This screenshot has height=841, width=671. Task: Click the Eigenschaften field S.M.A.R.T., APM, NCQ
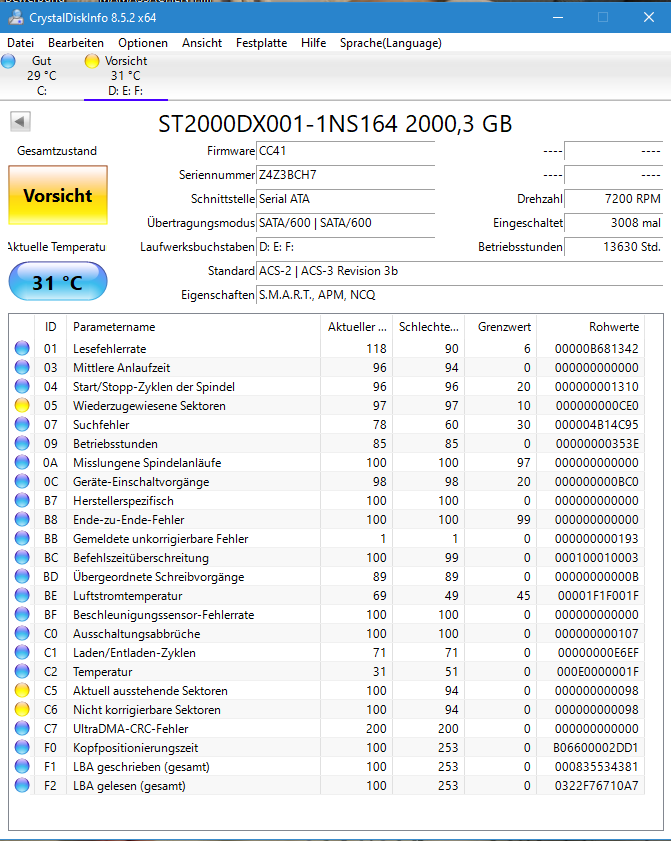point(460,295)
